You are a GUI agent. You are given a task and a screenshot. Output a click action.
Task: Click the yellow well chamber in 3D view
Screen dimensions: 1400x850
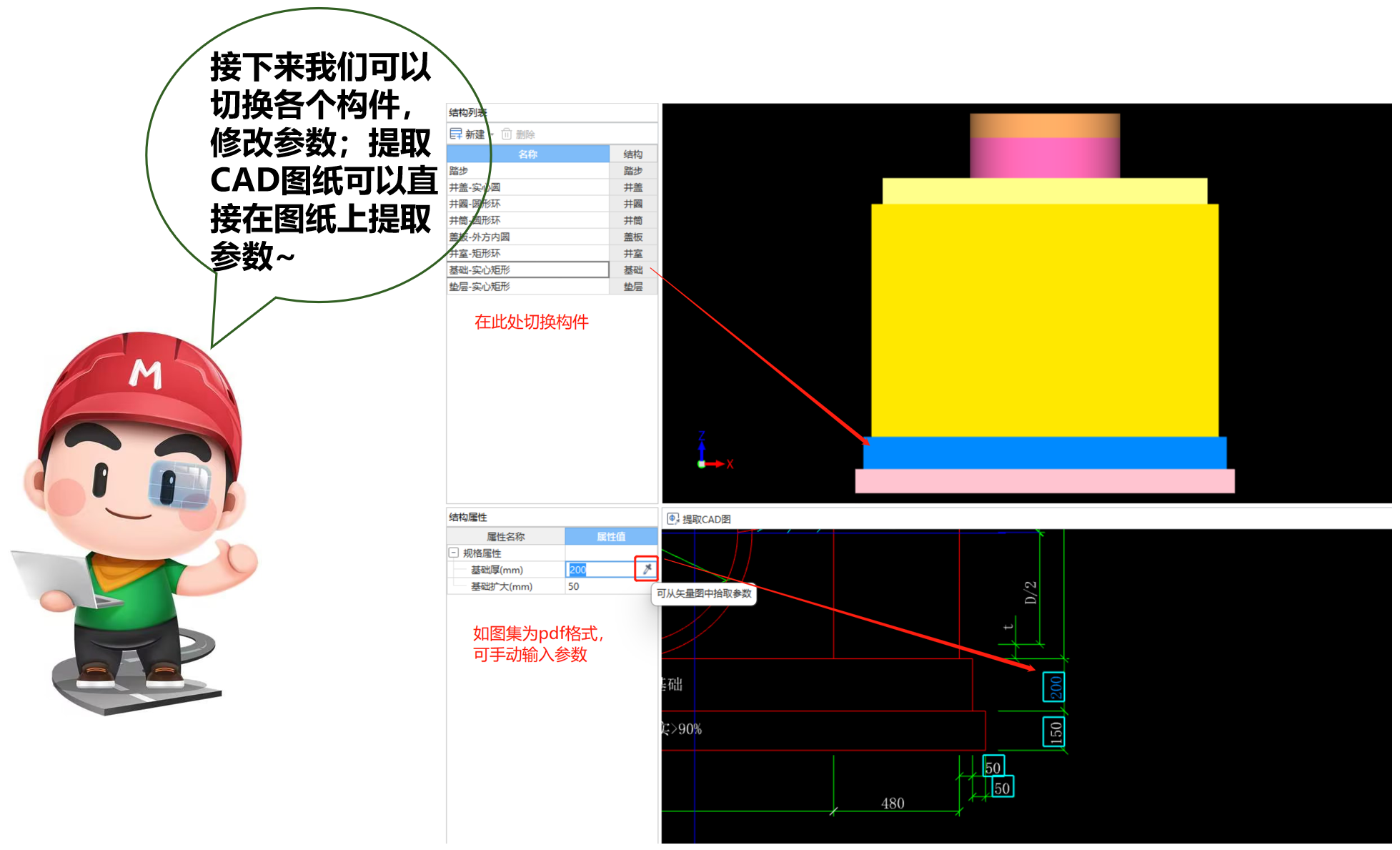click(1045, 320)
